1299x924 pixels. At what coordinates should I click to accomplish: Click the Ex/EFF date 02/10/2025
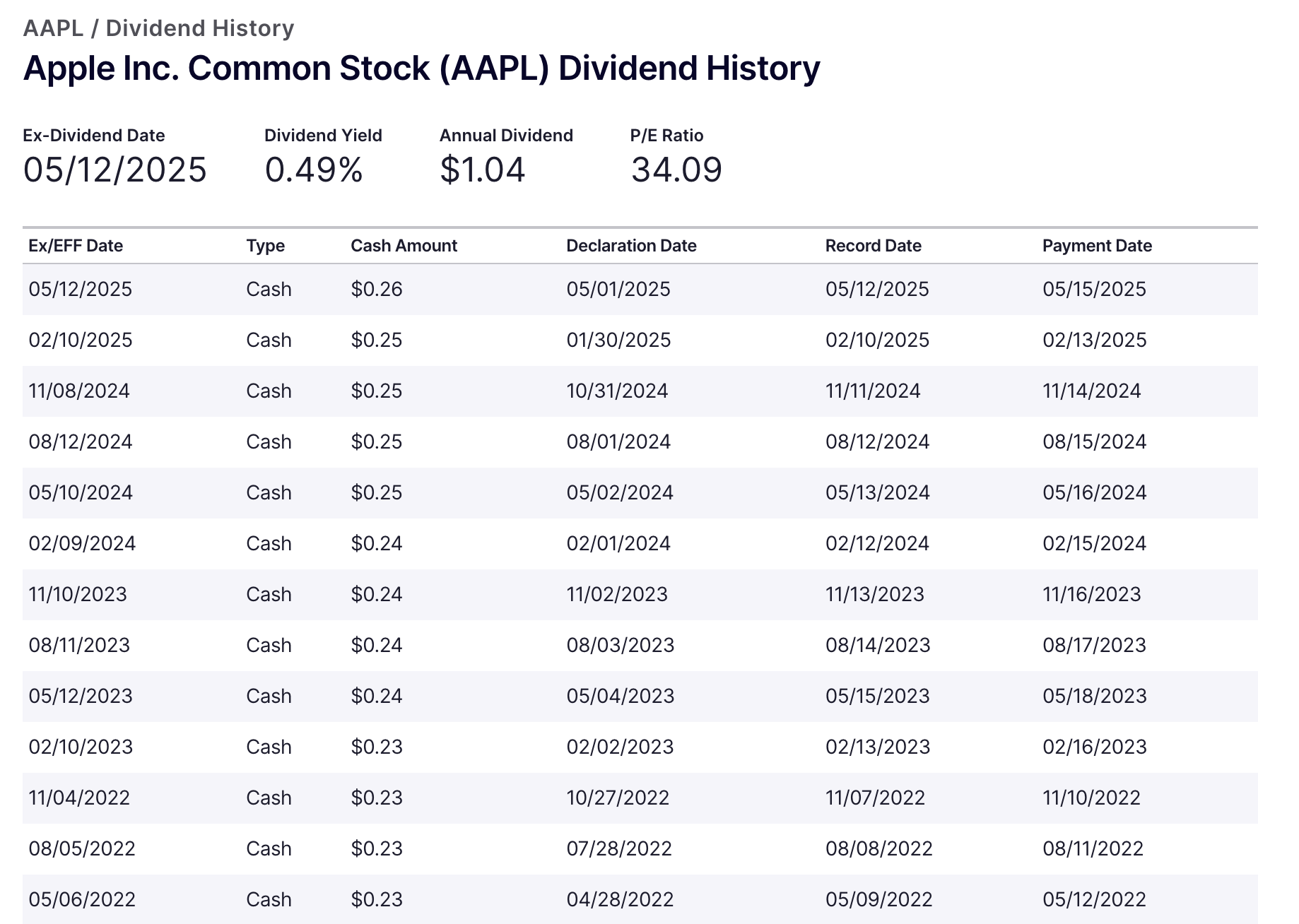[81, 340]
